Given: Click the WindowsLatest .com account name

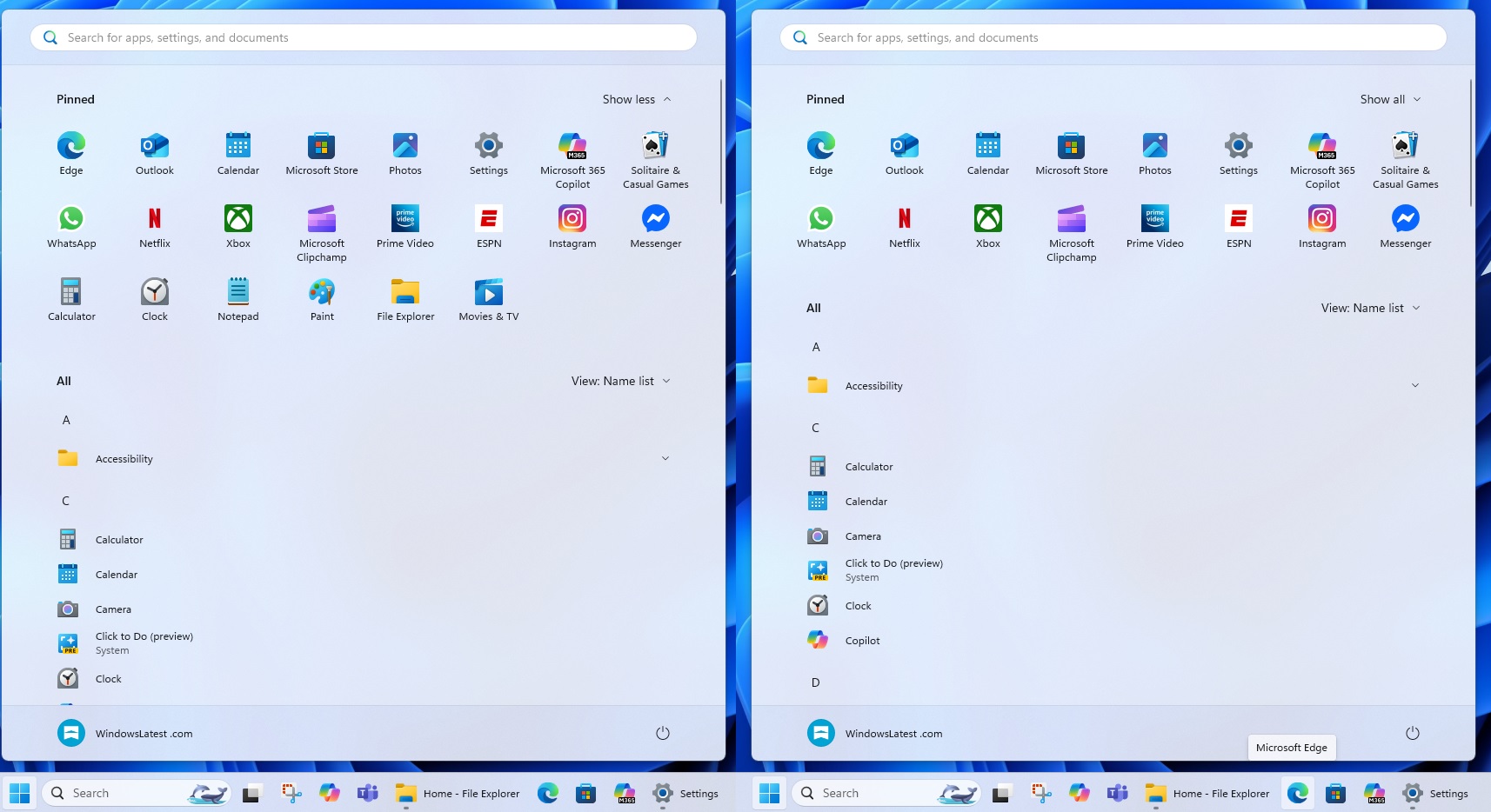Looking at the screenshot, I should (x=144, y=733).
